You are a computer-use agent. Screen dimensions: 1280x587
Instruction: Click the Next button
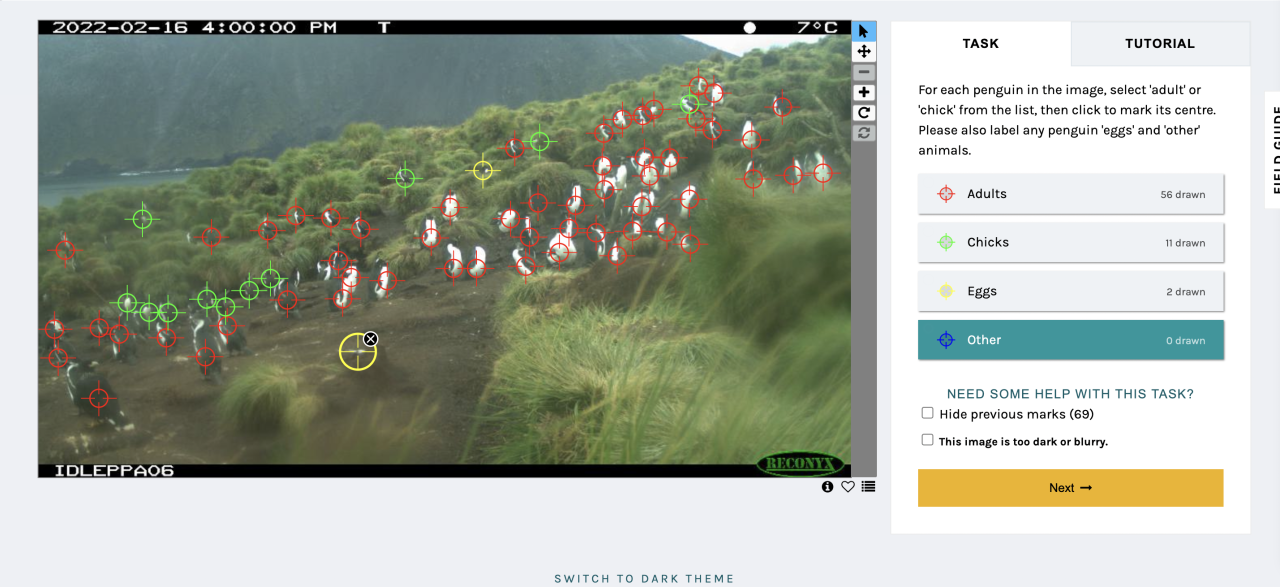tap(1071, 488)
